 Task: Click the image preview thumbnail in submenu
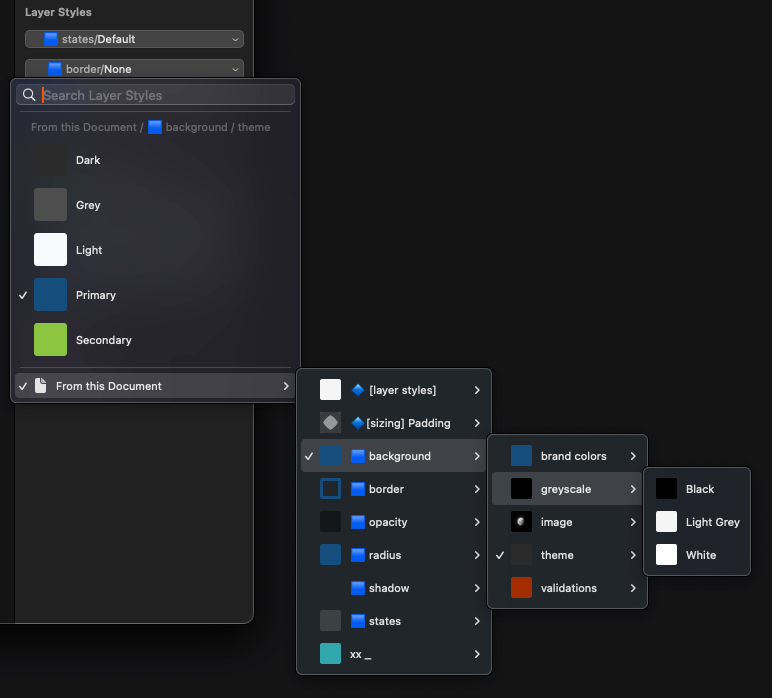coord(521,522)
